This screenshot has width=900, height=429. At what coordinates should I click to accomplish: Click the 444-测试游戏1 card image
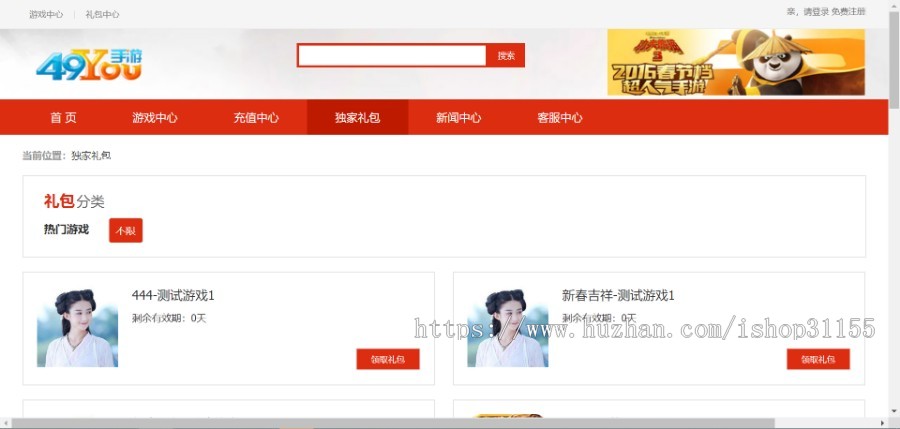(x=77, y=328)
